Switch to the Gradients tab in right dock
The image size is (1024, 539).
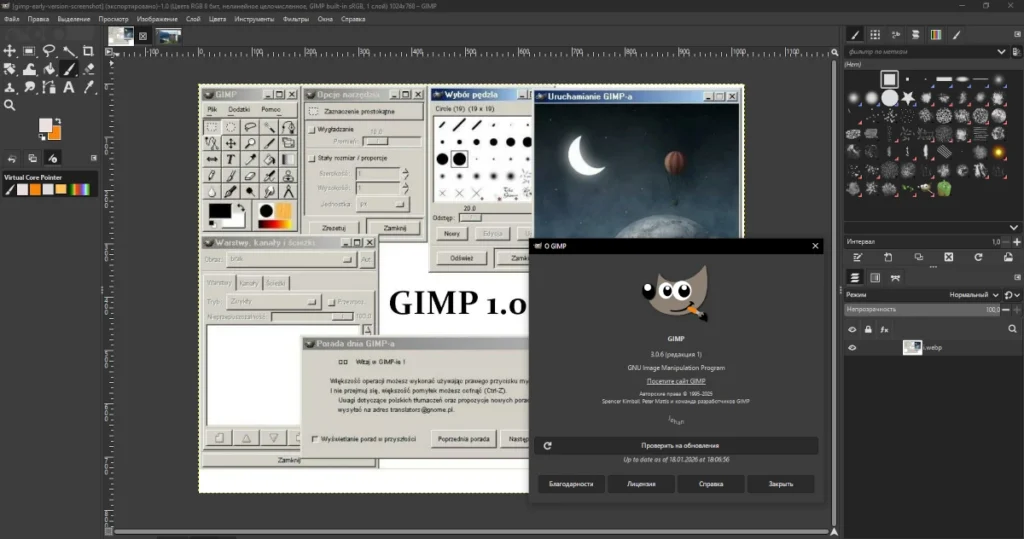[x=936, y=35]
